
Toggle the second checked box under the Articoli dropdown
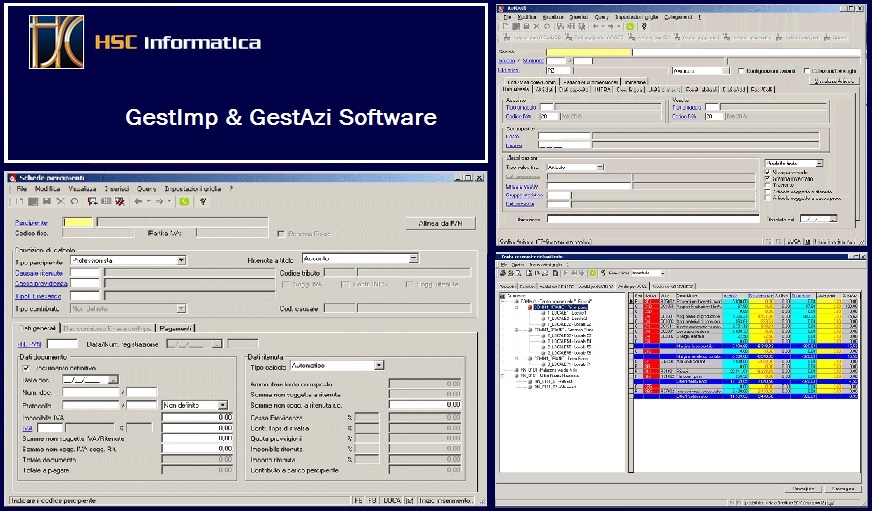pos(768,178)
